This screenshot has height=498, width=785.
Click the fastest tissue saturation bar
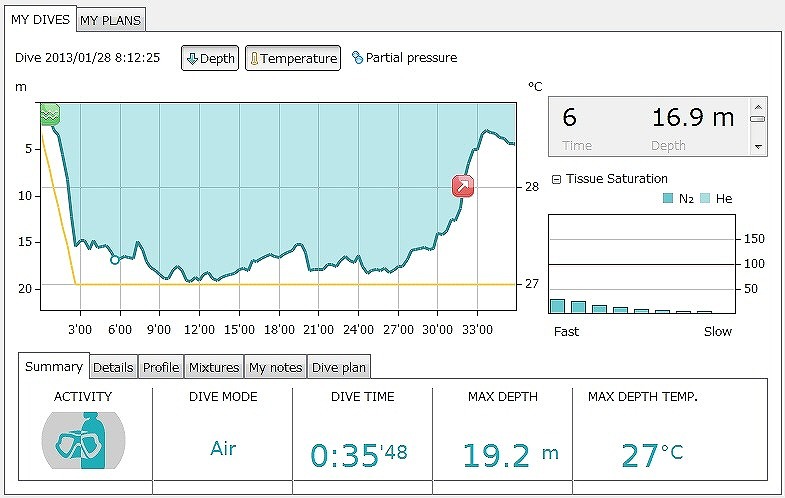coord(557,306)
